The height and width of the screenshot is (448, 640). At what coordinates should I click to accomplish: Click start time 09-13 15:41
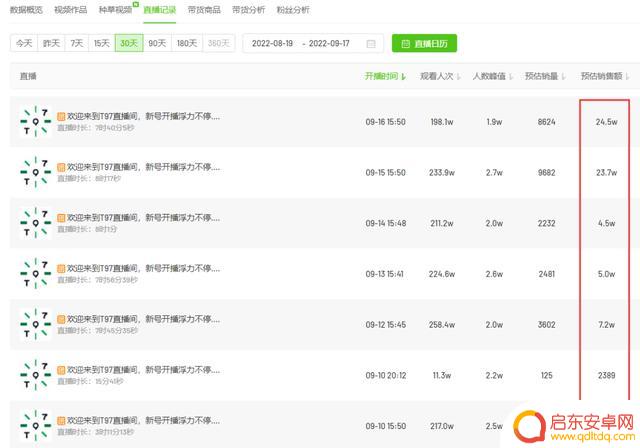pyautogui.click(x=385, y=274)
